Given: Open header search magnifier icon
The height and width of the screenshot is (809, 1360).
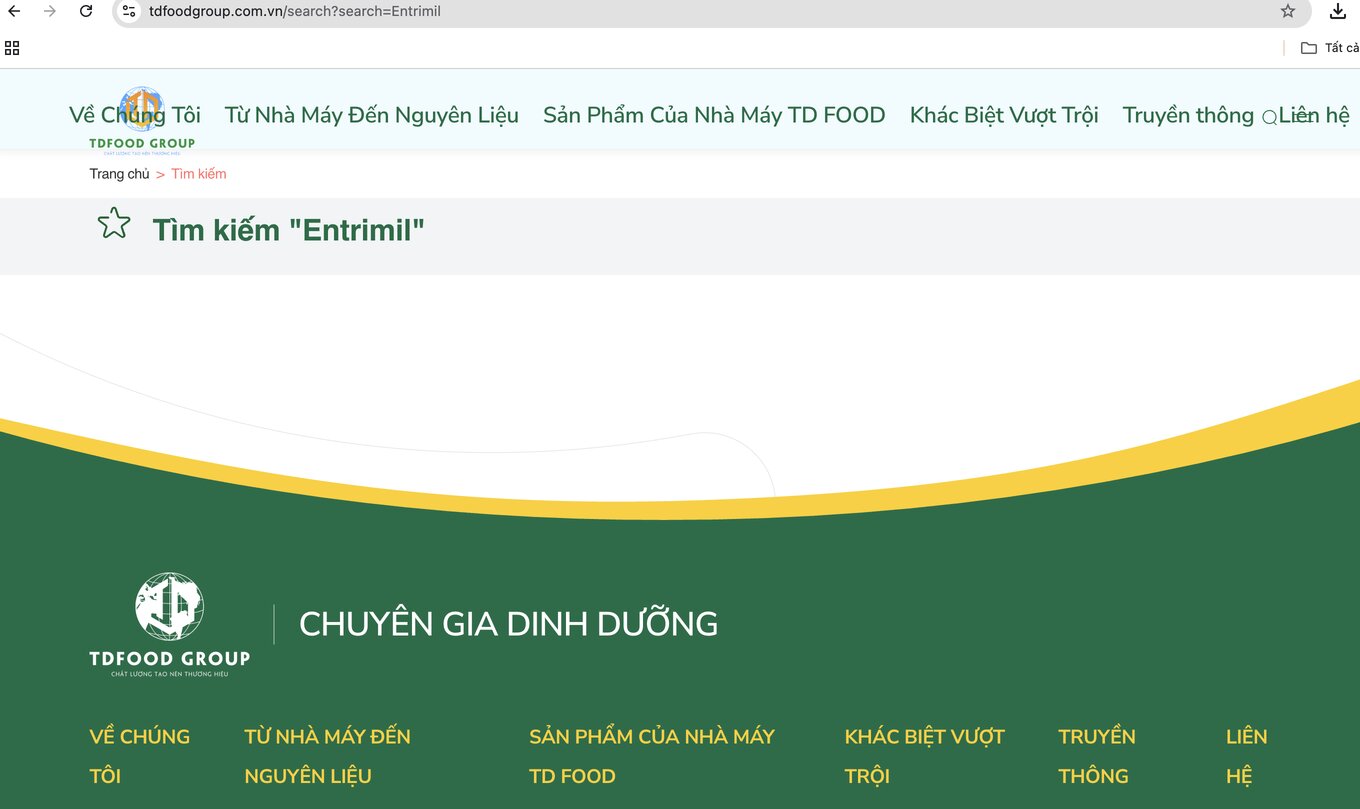Looking at the screenshot, I should 1269,117.
